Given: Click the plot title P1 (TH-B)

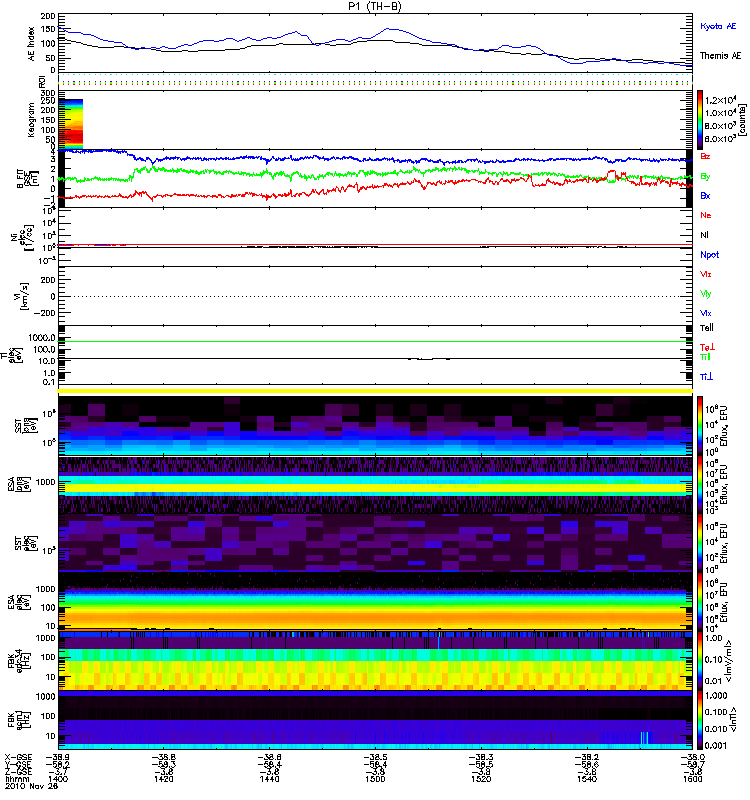Looking at the screenshot, I should point(375,6).
